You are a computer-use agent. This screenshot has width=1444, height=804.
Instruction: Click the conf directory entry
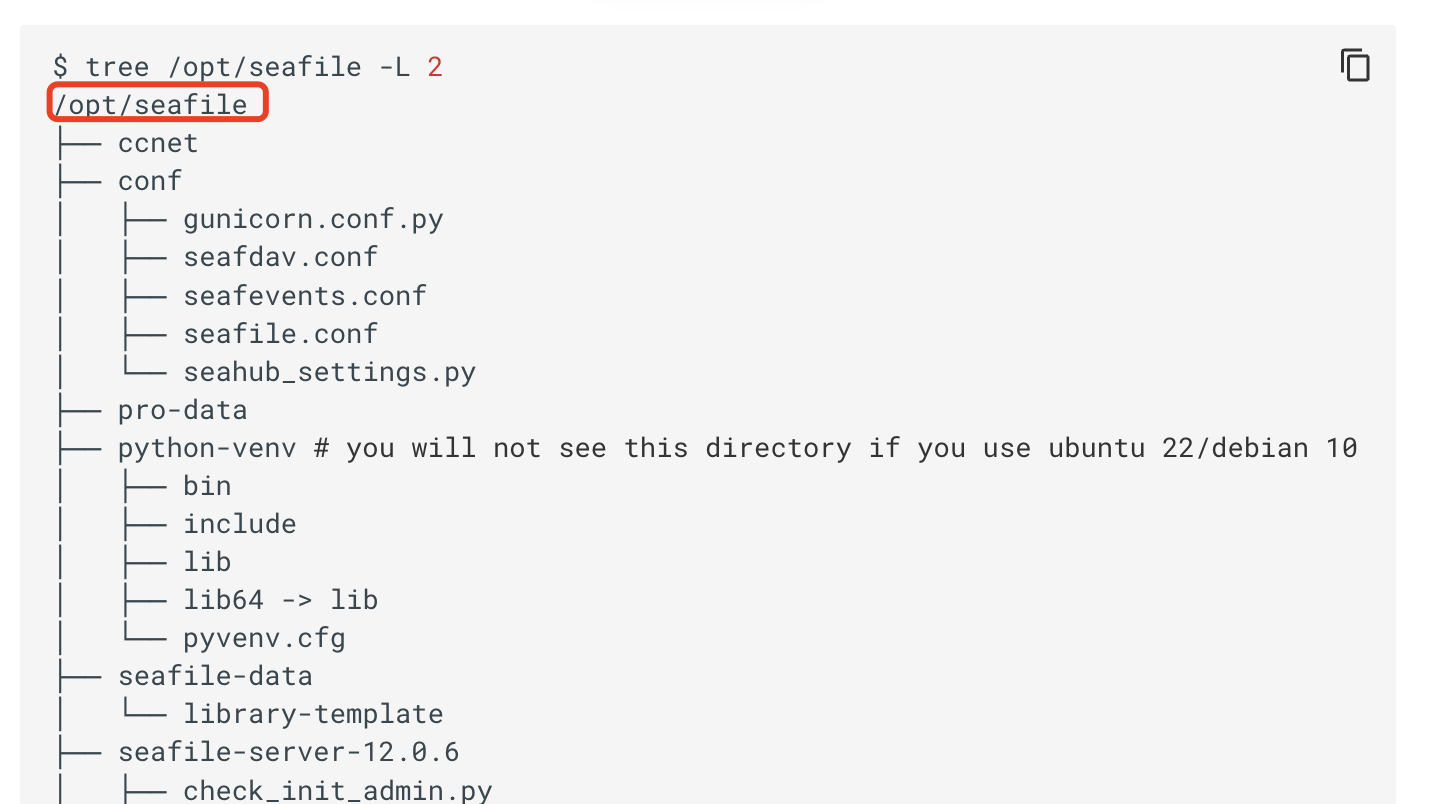point(150,181)
